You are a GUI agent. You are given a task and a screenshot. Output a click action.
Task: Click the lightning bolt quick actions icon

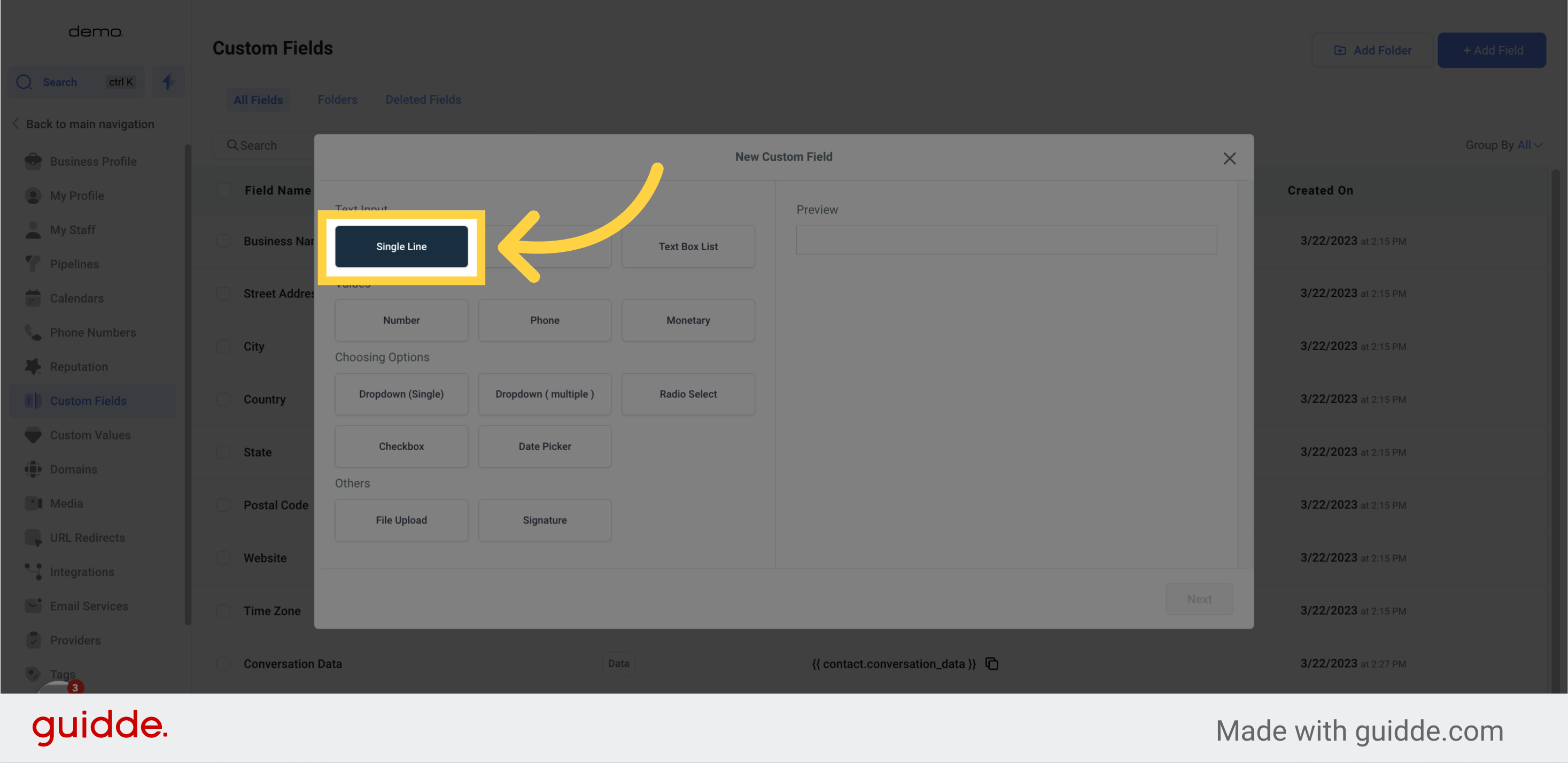pyautogui.click(x=168, y=82)
